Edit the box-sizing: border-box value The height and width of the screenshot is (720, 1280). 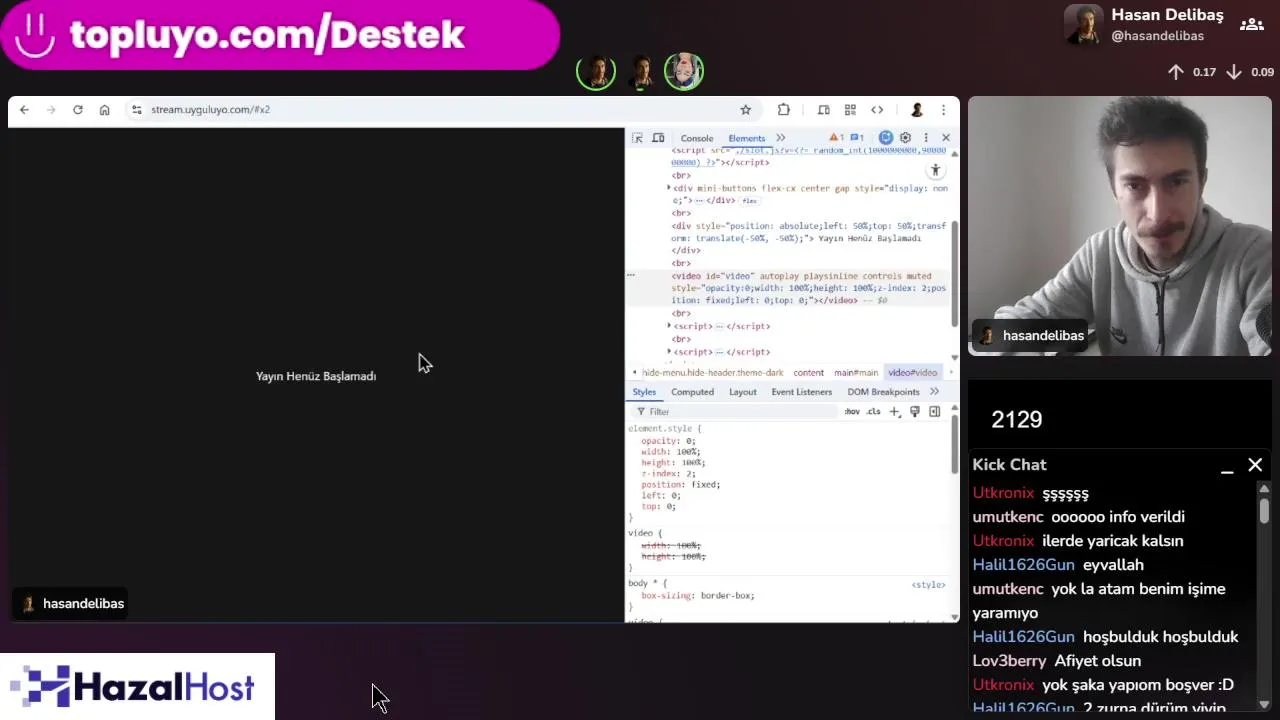click(x=726, y=596)
